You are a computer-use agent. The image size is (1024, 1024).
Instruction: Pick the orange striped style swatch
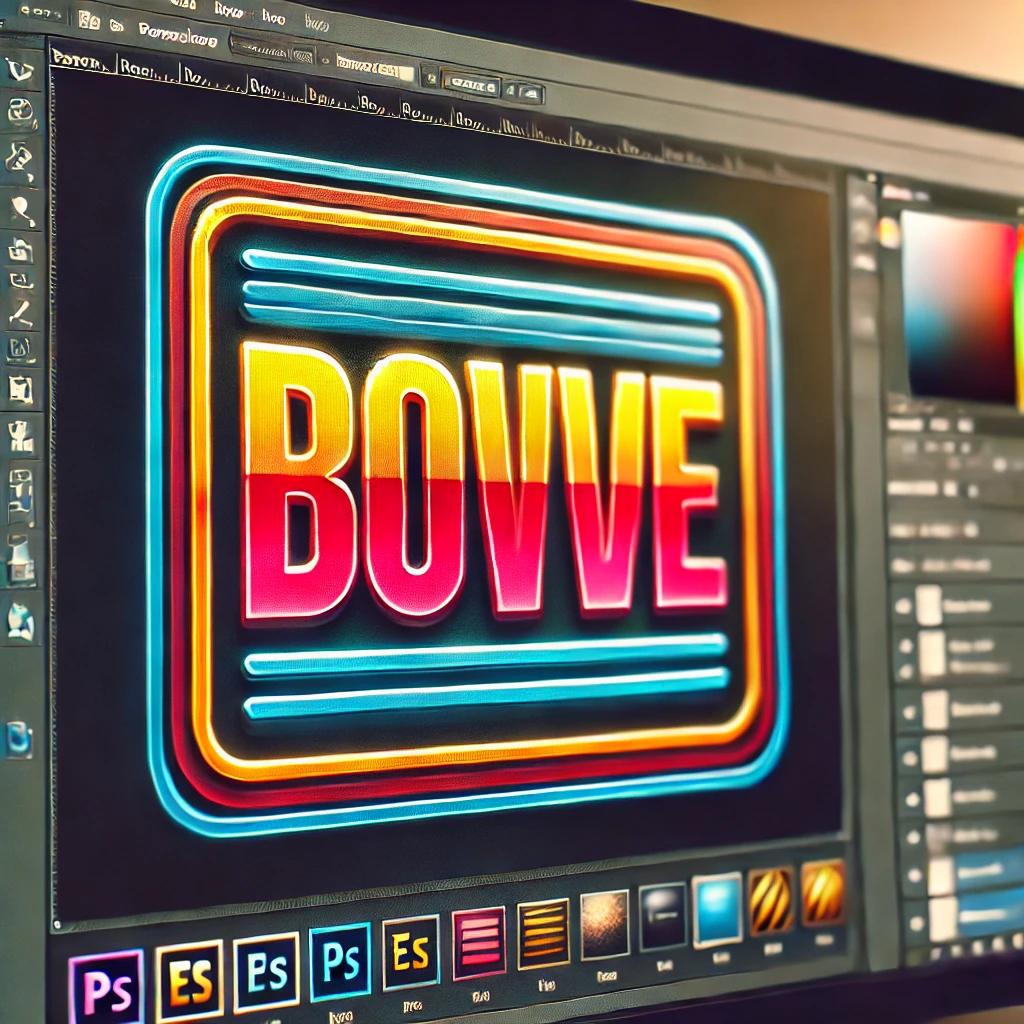click(543, 934)
